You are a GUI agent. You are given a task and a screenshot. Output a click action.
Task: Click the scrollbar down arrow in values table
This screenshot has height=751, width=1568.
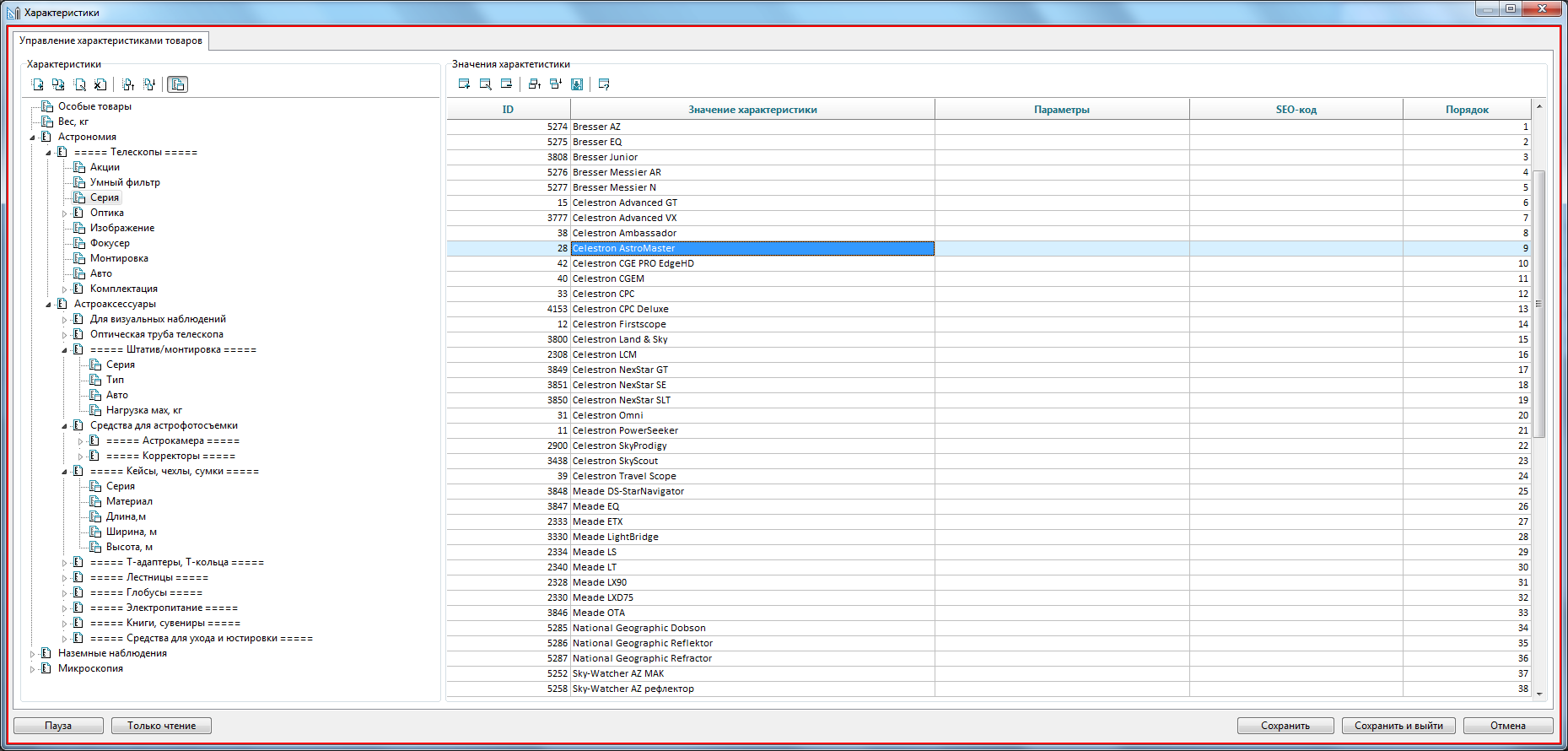[x=1538, y=694]
